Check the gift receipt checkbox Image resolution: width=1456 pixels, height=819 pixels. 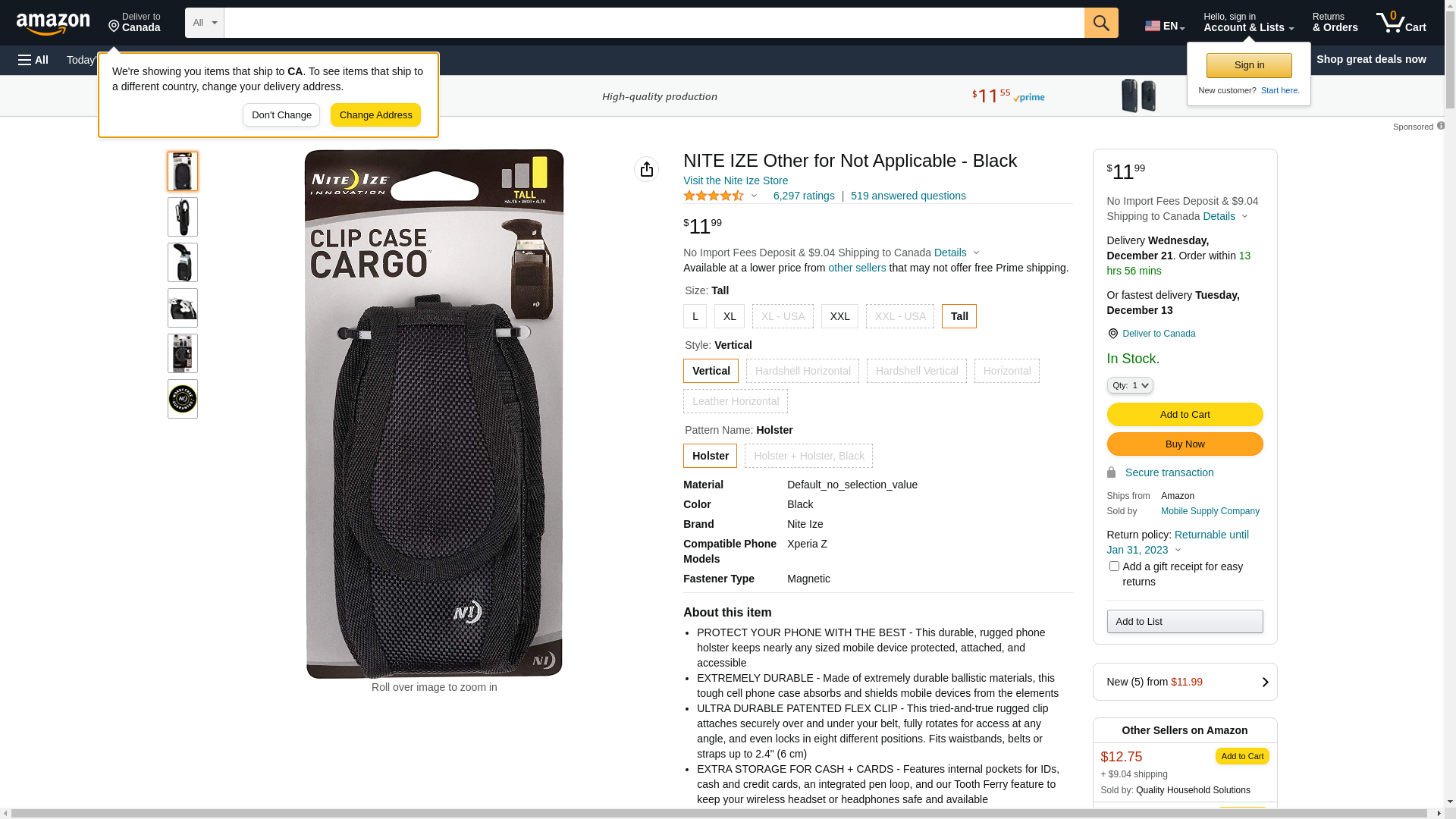pos(1113,566)
